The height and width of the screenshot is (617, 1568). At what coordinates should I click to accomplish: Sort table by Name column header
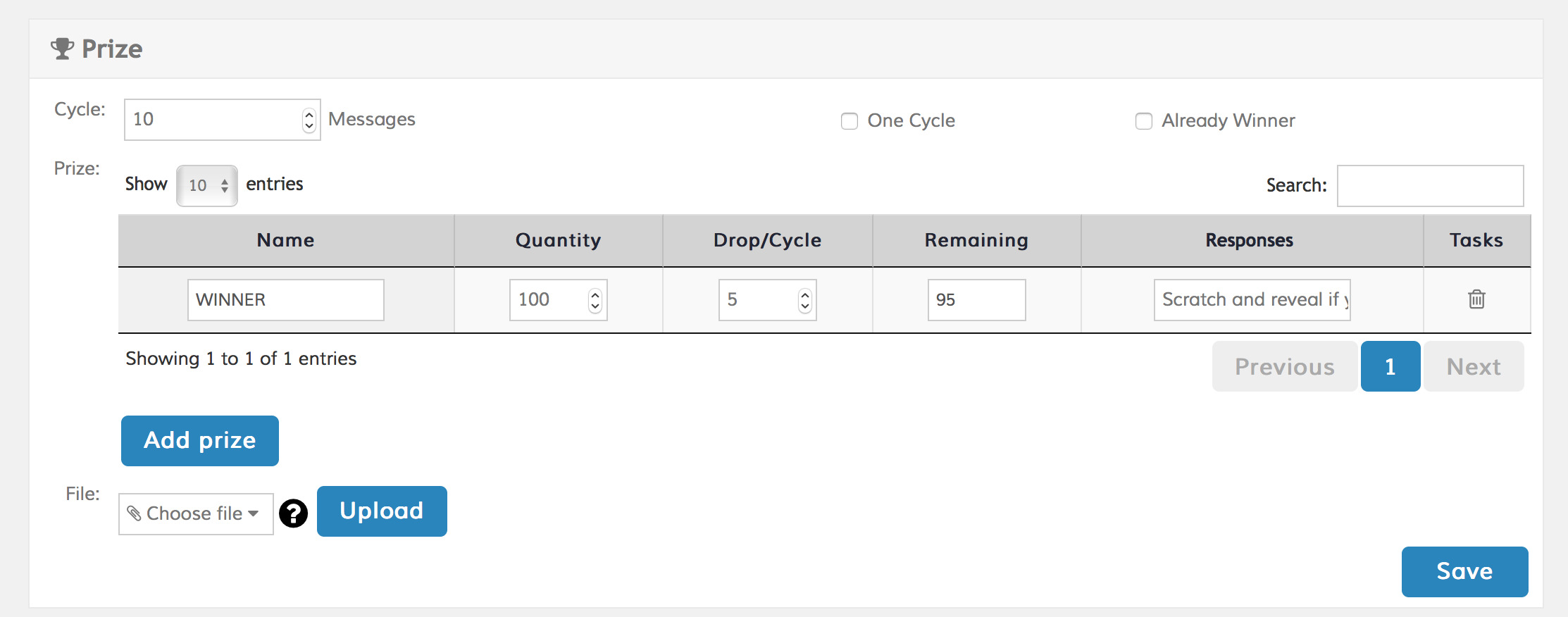pos(285,240)
